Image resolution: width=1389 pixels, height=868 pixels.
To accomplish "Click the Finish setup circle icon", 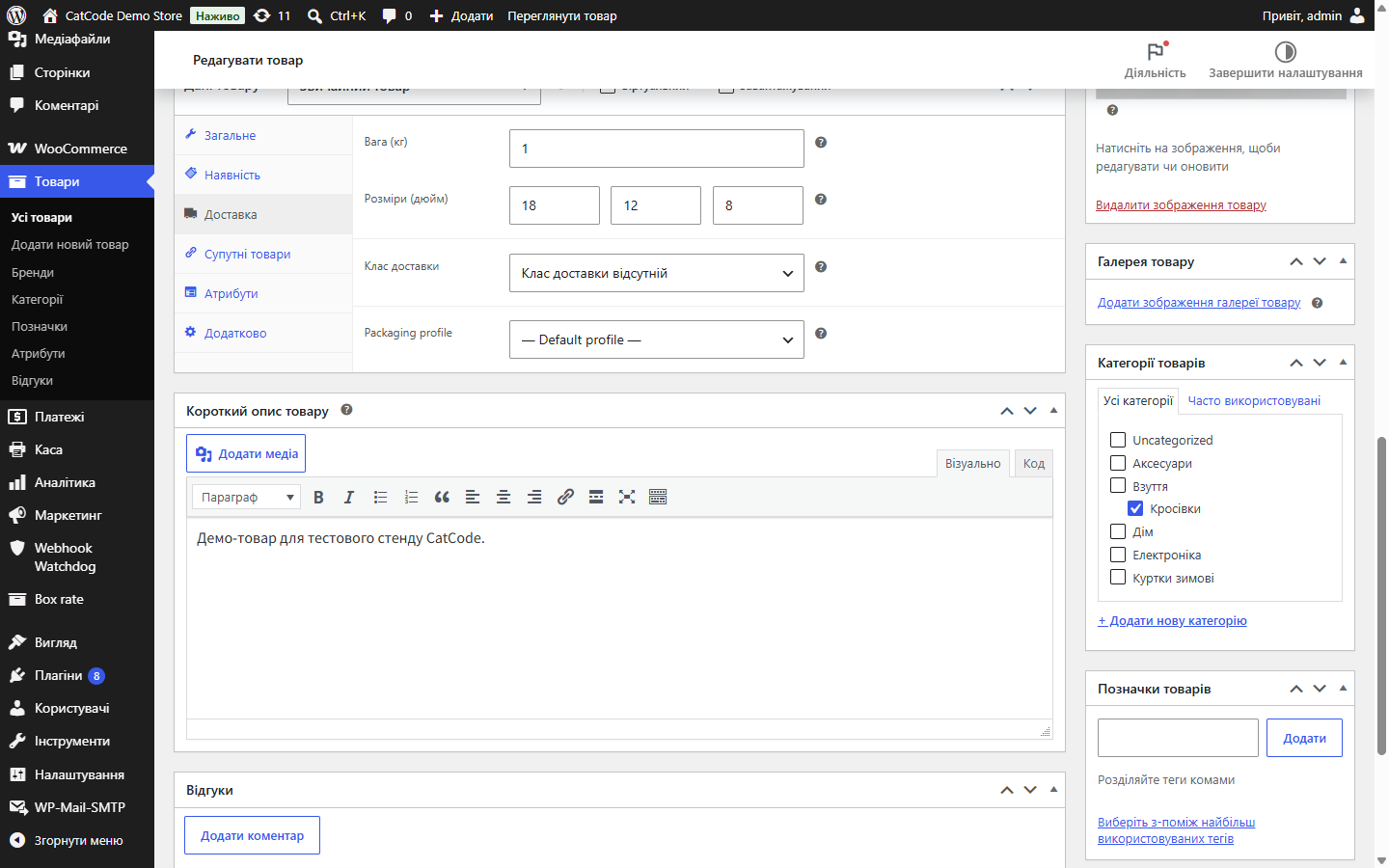I will coord(1285,51).
